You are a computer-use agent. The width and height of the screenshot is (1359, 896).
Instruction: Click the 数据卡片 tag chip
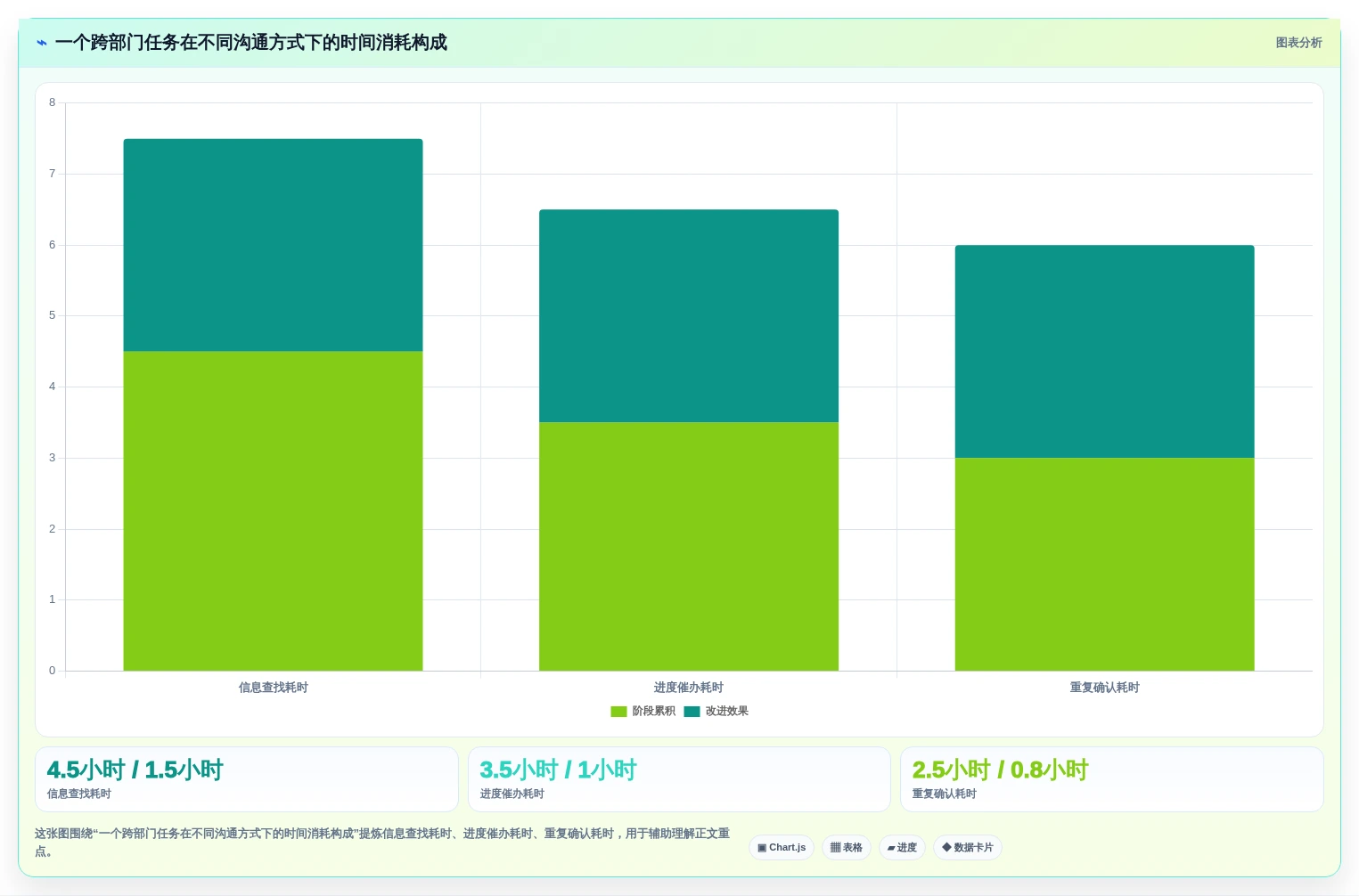click(968, 847)
